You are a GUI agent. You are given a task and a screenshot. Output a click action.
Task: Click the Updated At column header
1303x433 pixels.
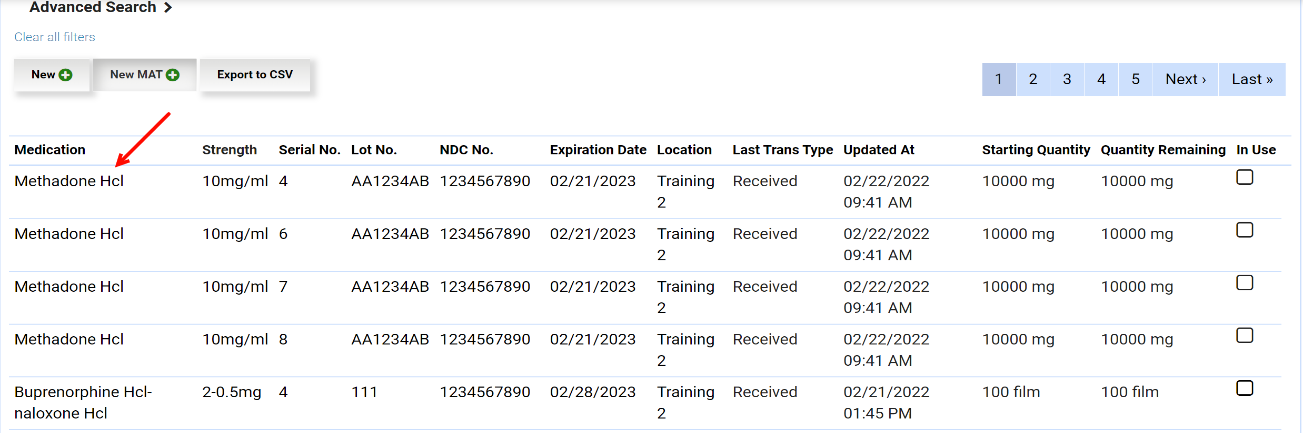pyautogui.click(x=878, y=150)
